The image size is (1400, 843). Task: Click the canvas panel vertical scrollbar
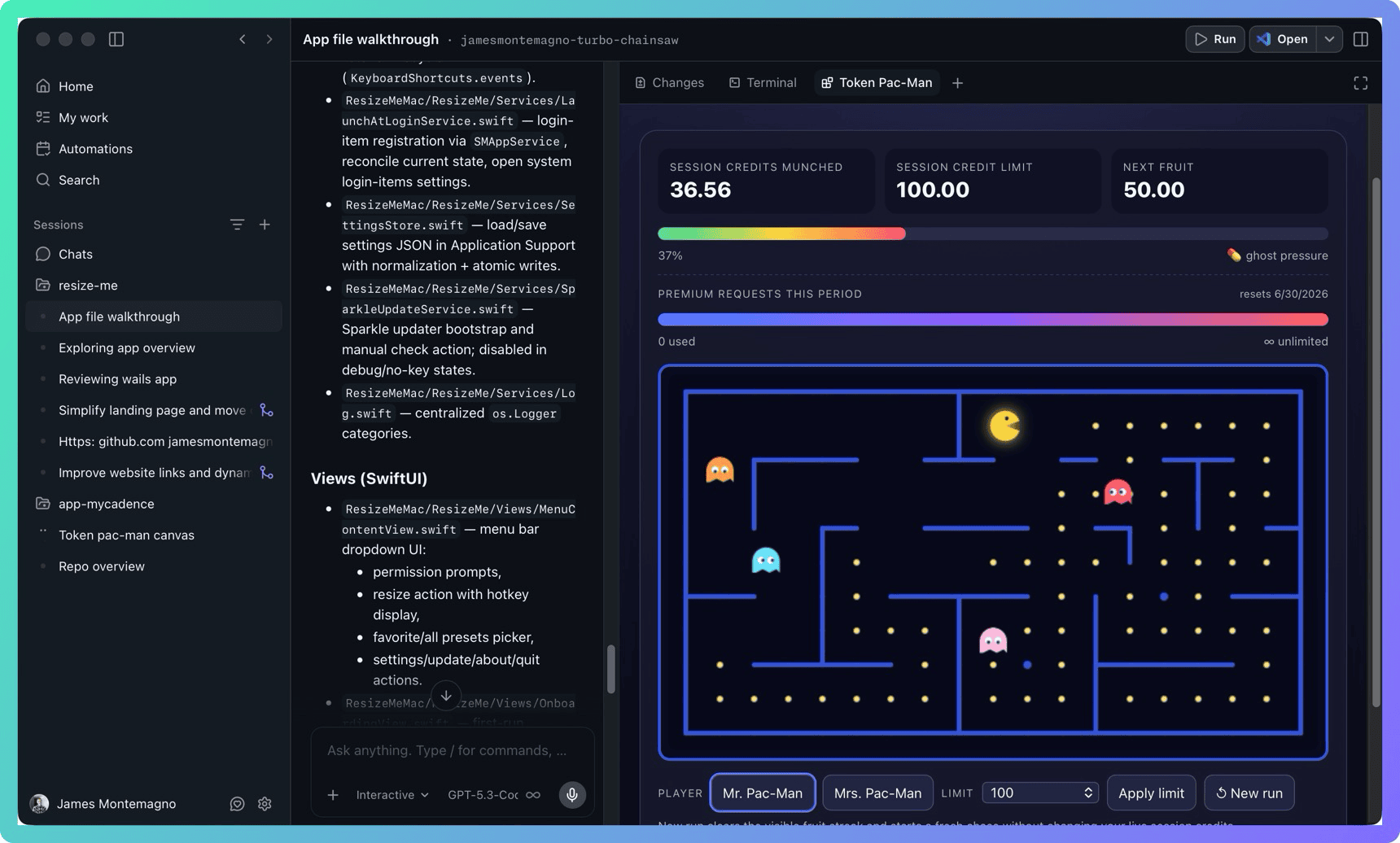pos(1376,443)
